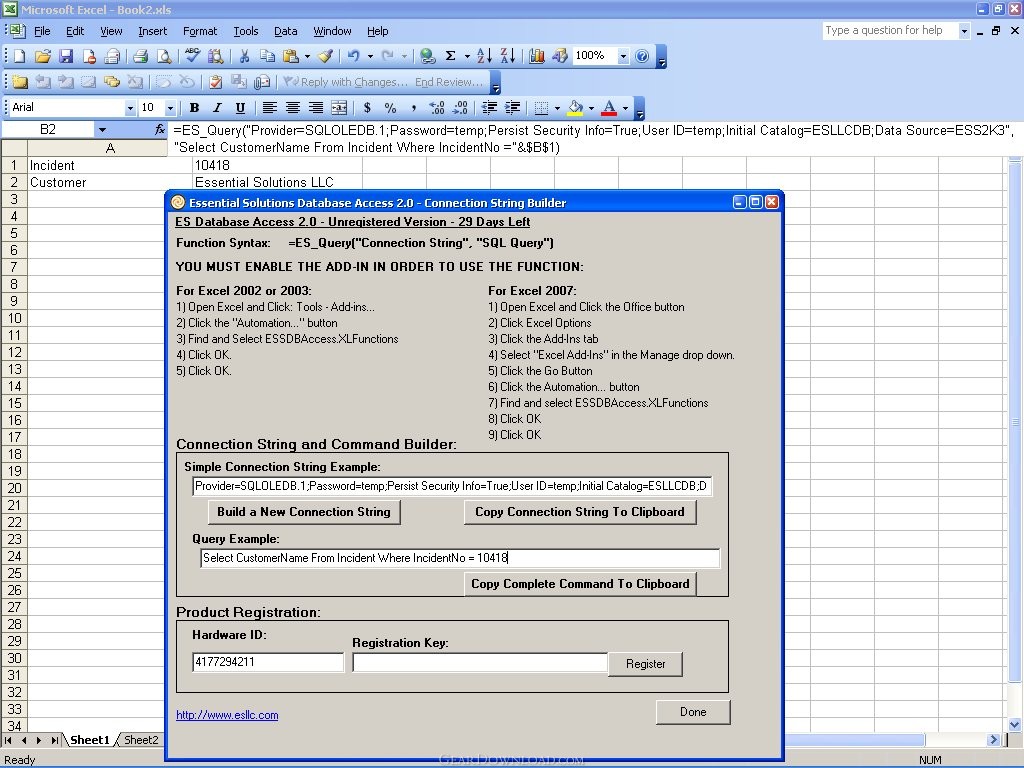The height and width of the screenshot is (768, 1024).
Task: Click the Decrease Decimal icon
Action: (460, 108)
